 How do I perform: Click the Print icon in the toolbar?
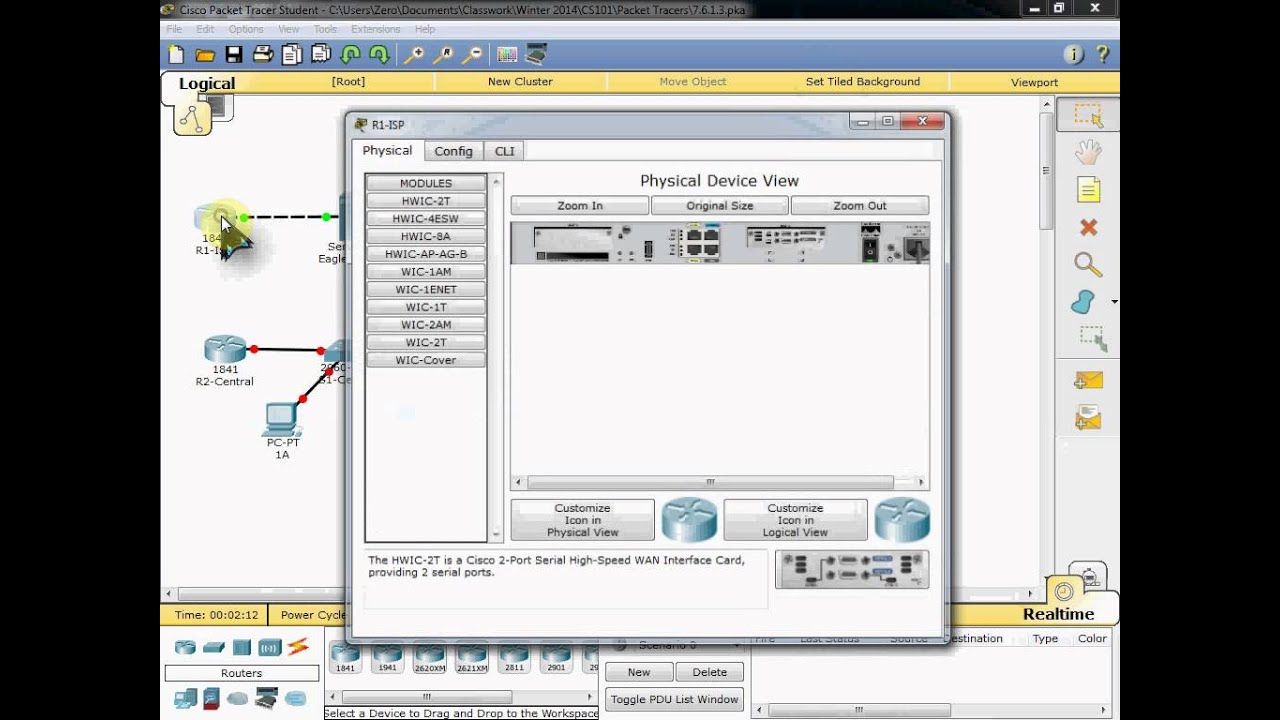tap(263, 55)
